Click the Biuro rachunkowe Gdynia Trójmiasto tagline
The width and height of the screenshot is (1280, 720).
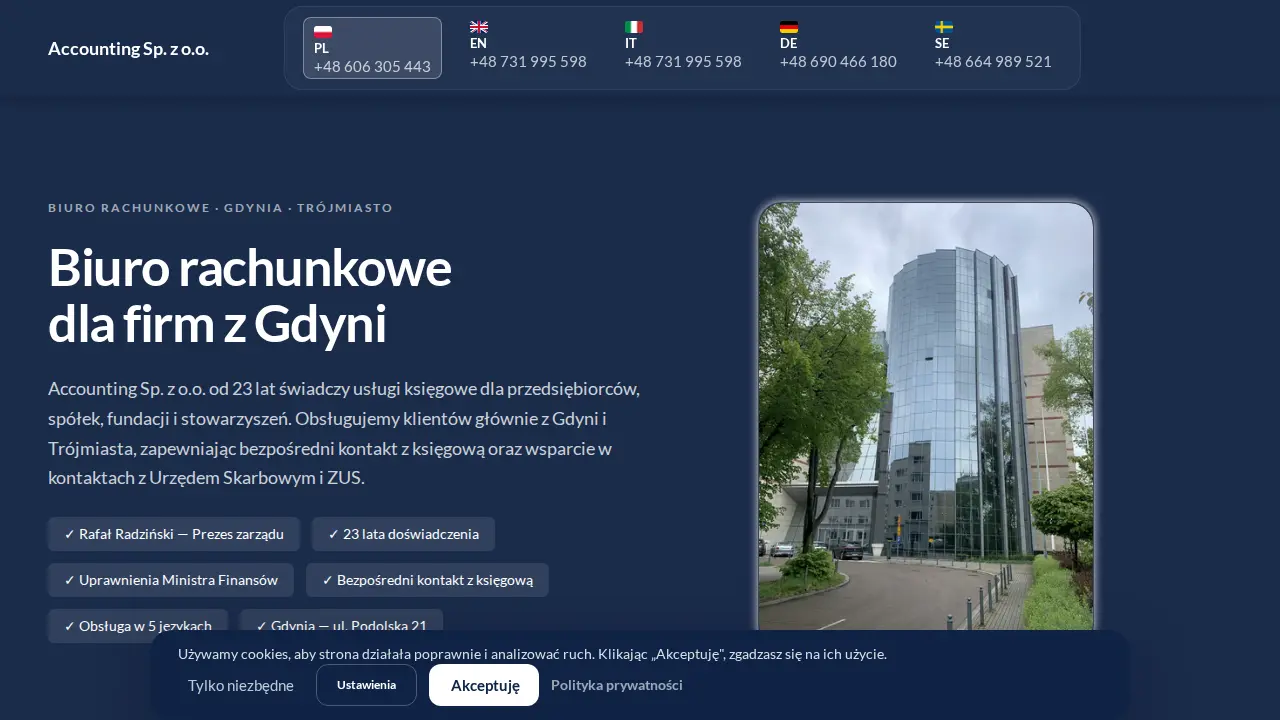coord(220,208)
